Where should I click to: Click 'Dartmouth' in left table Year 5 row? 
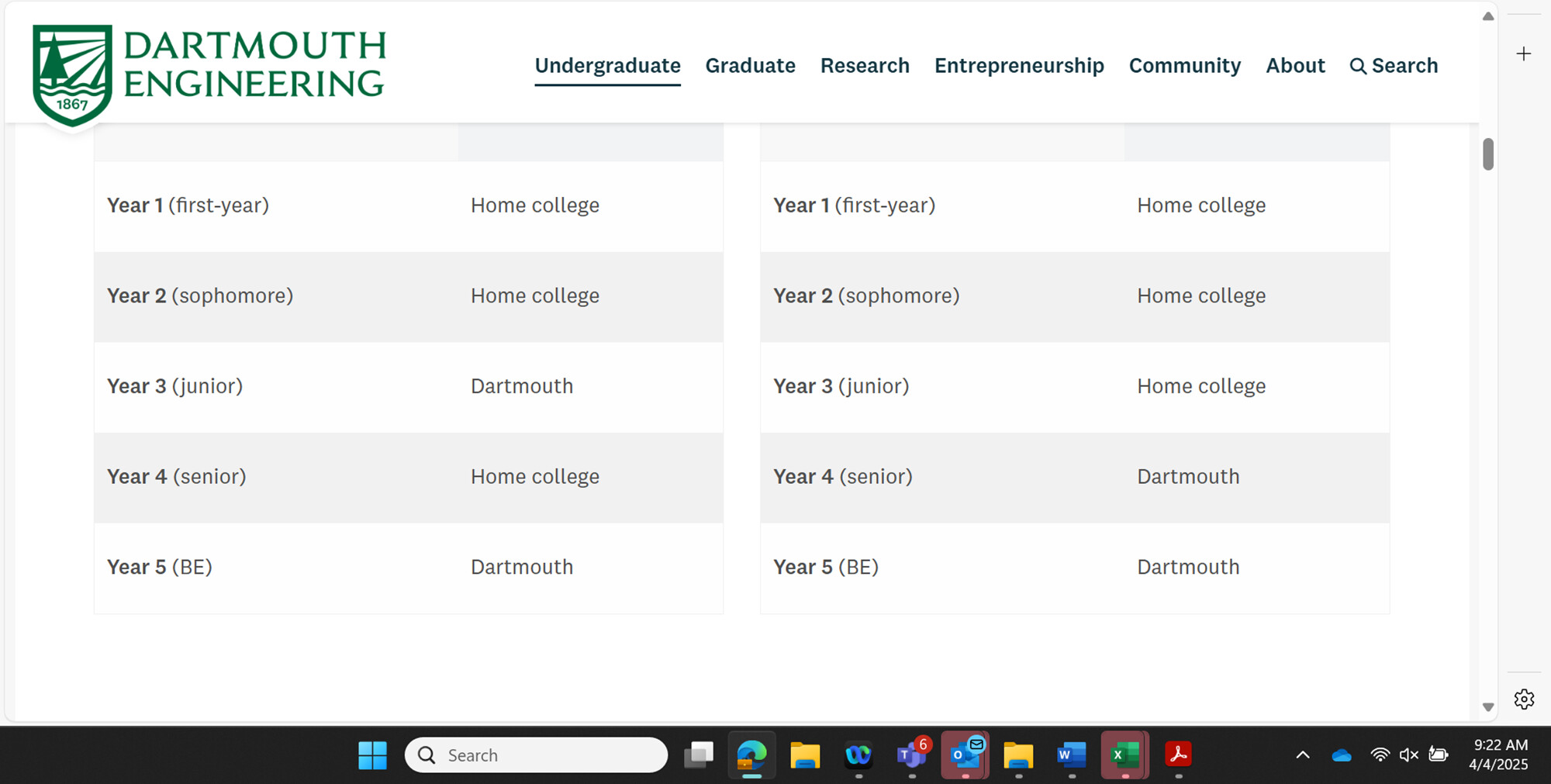(x=522, y=568)
